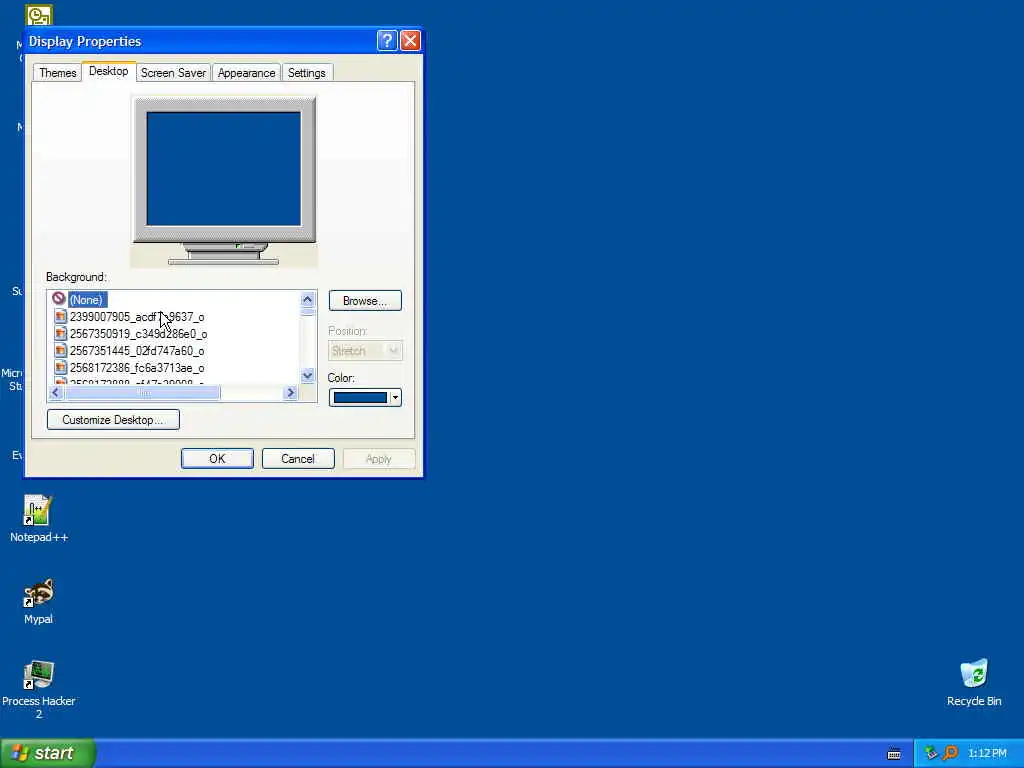The image size is (1024, 768).
Task: Click the image icon beside 2399007905_acdf
Action: [61, 316]
